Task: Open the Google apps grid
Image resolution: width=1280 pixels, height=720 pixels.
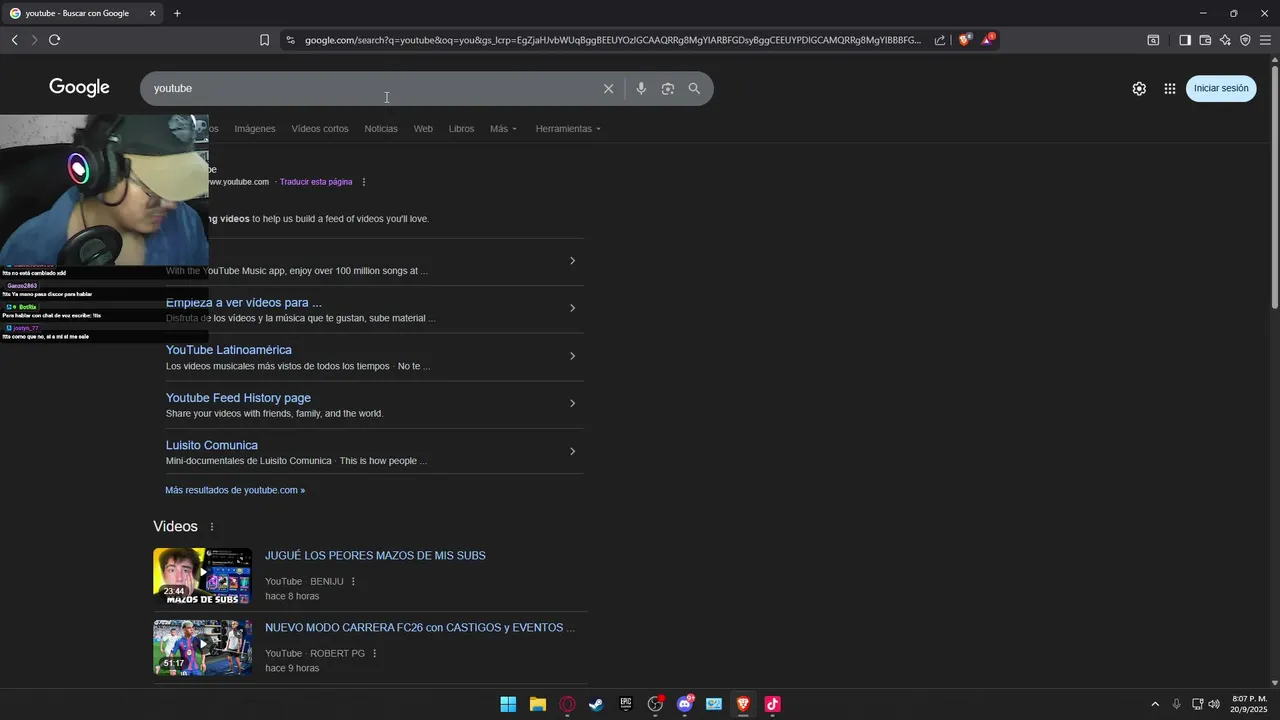Action: tap(1169, 88)
